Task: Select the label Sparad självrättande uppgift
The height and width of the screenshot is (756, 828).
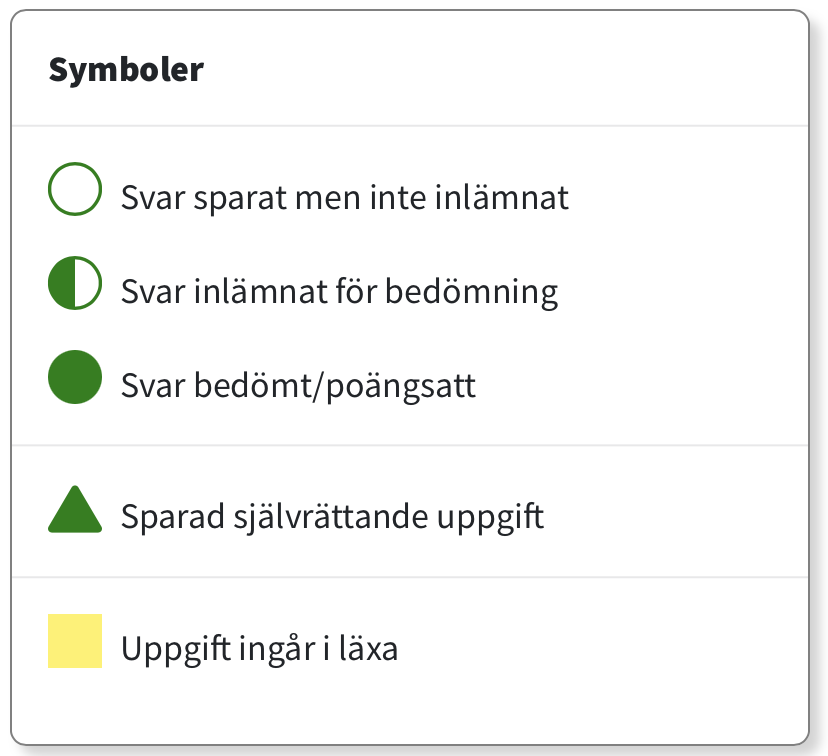Action: [332, 517]
